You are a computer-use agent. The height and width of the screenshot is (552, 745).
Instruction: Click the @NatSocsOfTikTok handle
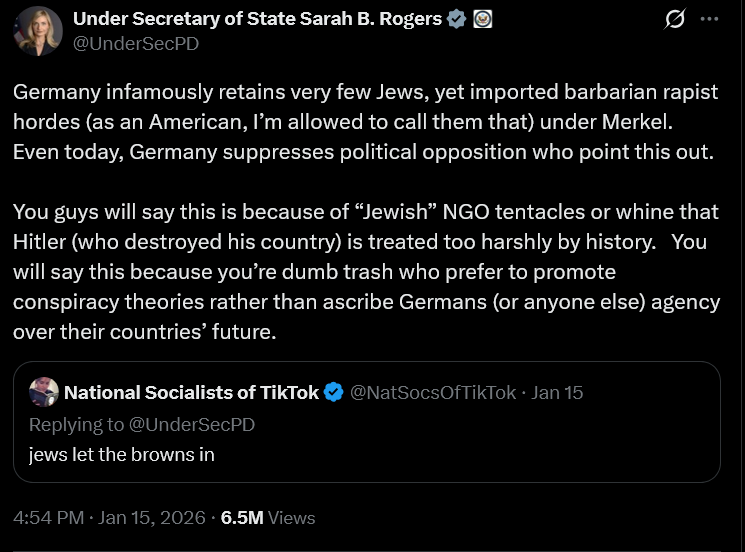432,392
